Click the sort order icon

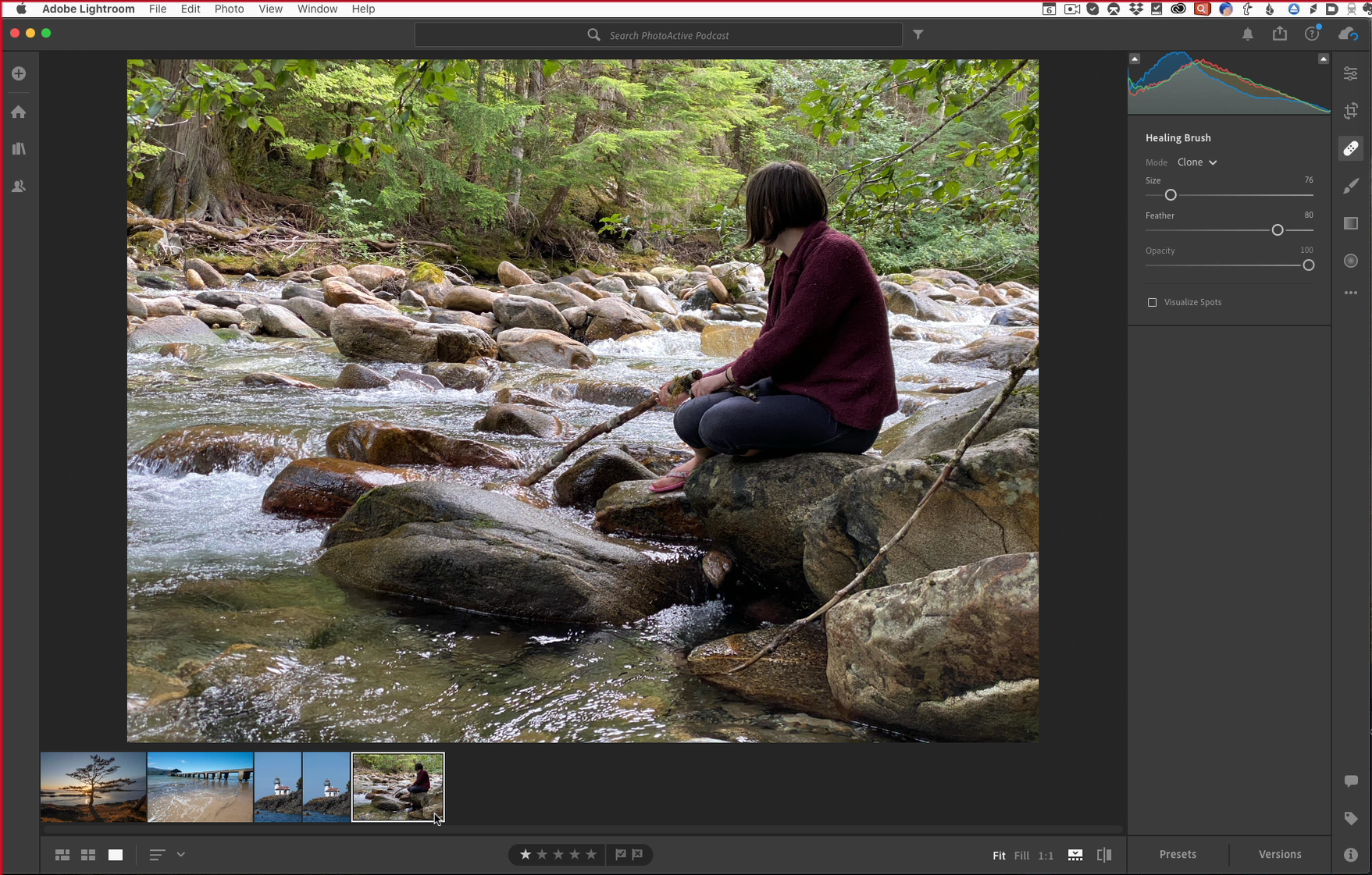tap(157, 855)
